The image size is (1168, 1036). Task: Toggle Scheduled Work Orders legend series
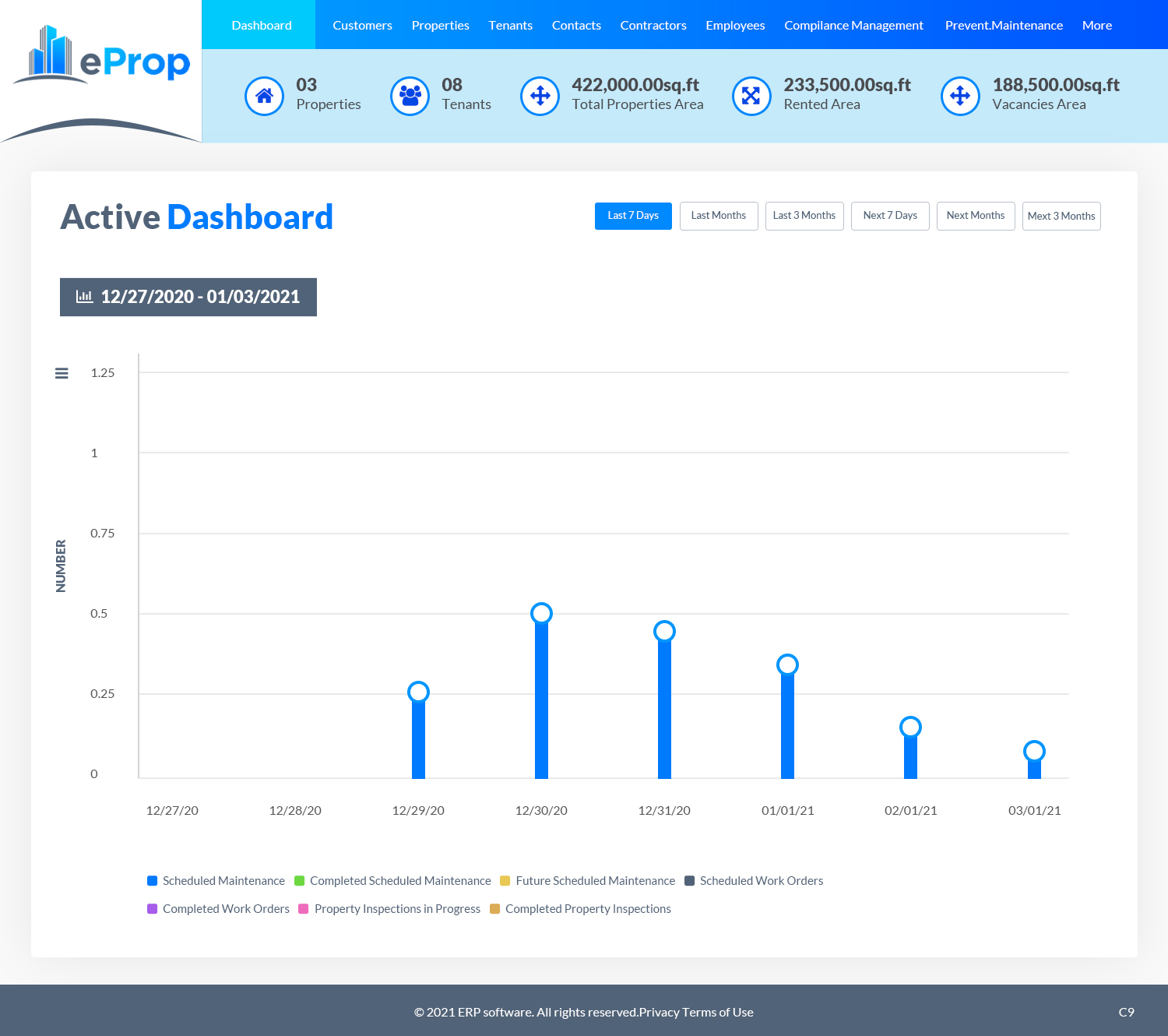click(x=754, y=881)
